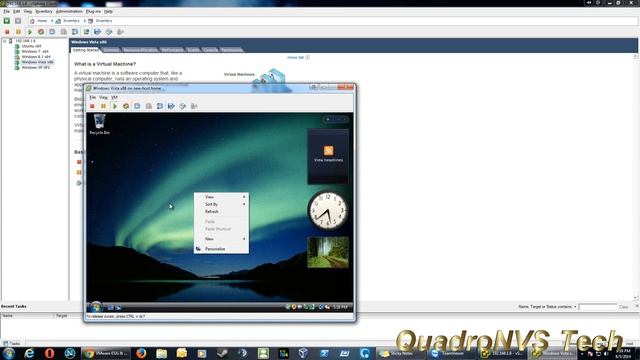This screenshot has width=640, height=360.
Task: Click the clock gadget on Vista sidebar
Action: 328,211
